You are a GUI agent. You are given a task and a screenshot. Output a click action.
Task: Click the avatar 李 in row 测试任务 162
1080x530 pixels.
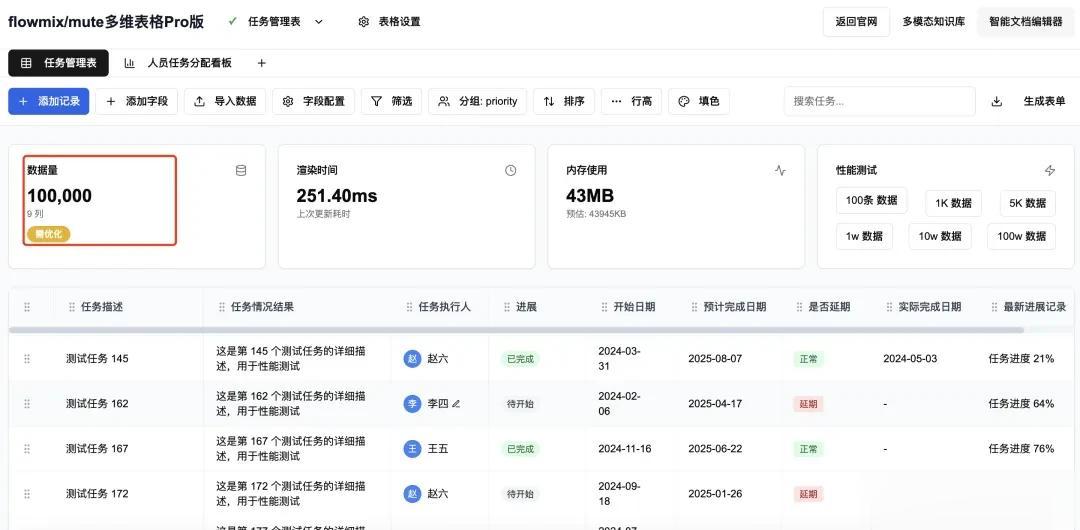pos(413,404)
